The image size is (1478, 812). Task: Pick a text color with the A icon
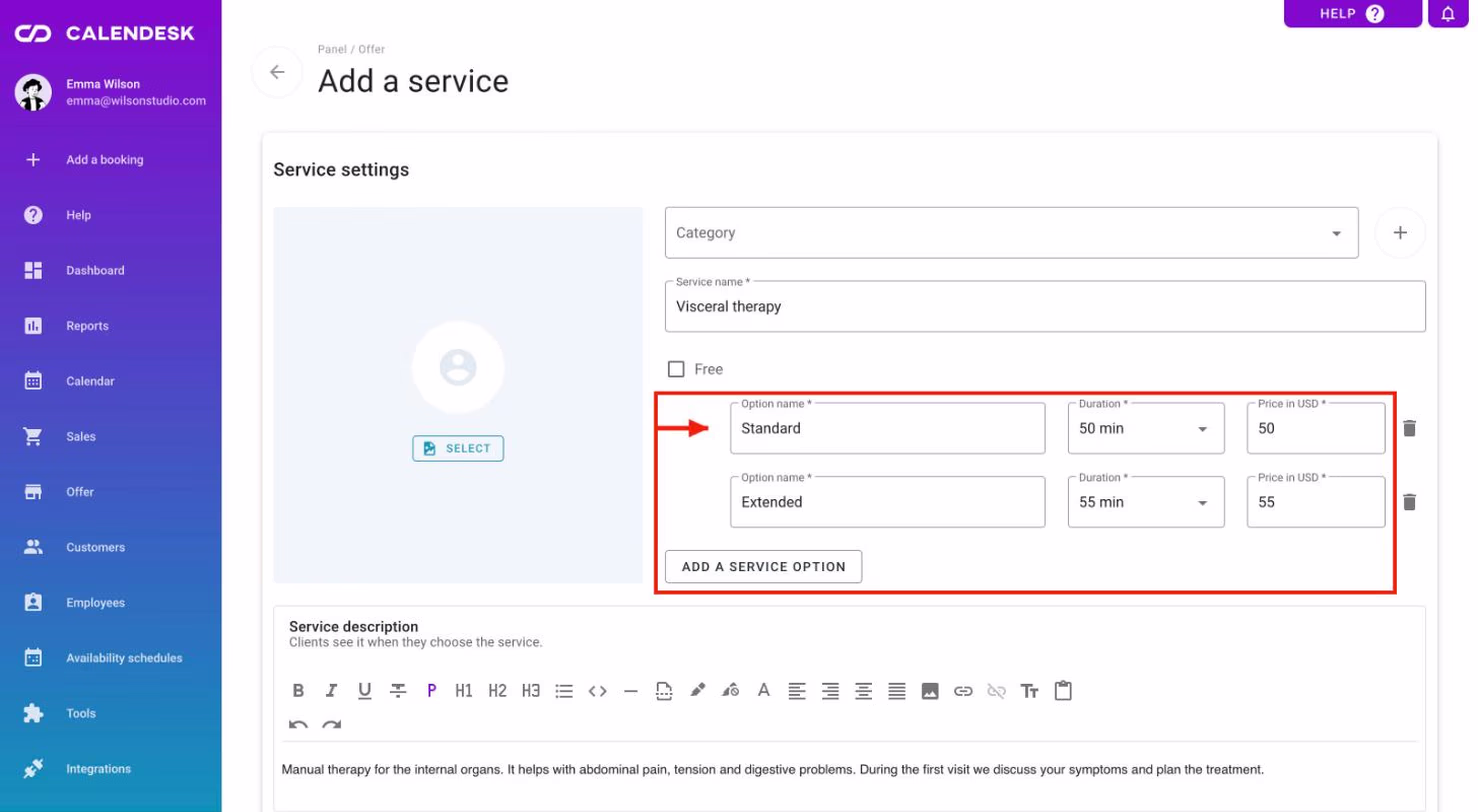coord(764,690)
